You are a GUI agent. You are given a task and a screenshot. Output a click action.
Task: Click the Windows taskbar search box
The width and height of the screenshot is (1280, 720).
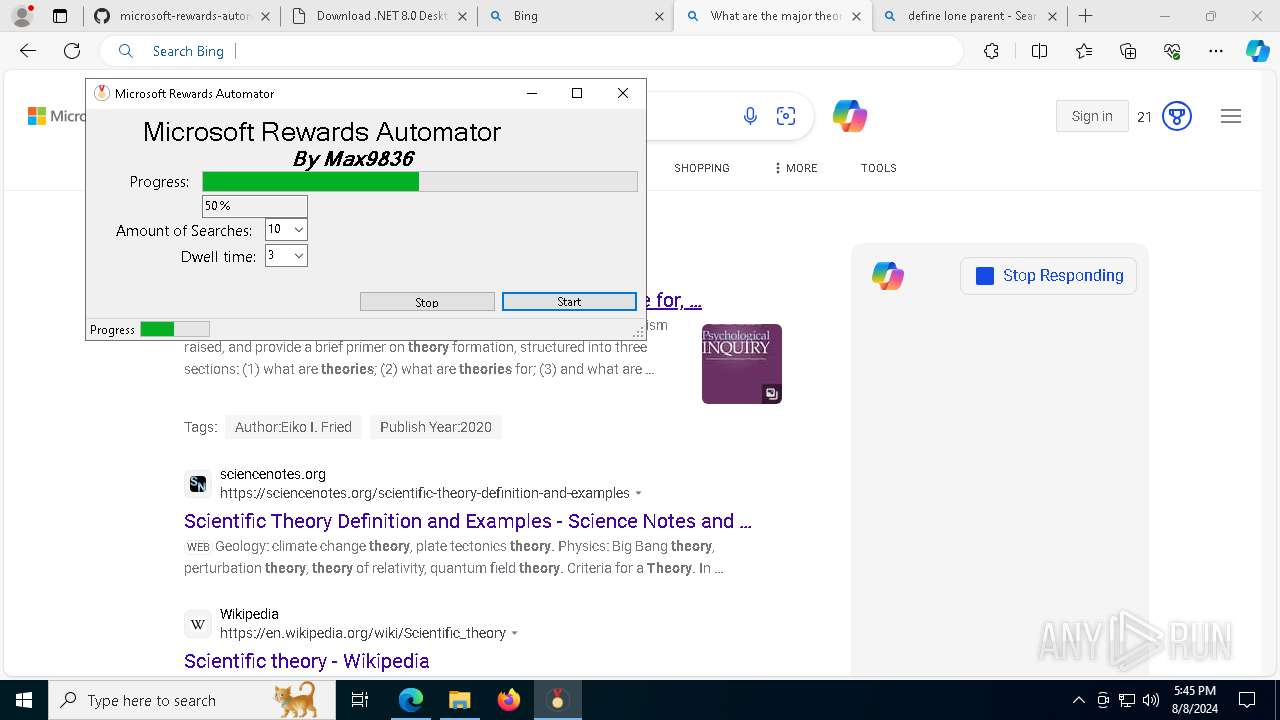[x=192, y=700]
